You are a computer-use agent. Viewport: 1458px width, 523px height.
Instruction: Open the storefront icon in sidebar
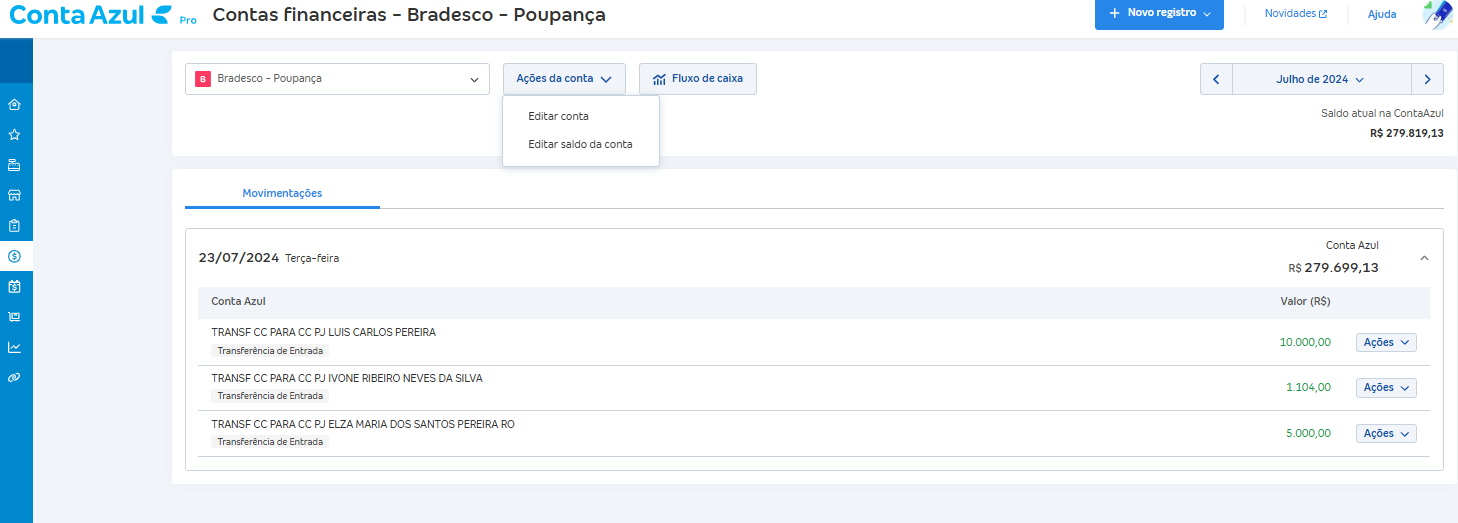14,195
